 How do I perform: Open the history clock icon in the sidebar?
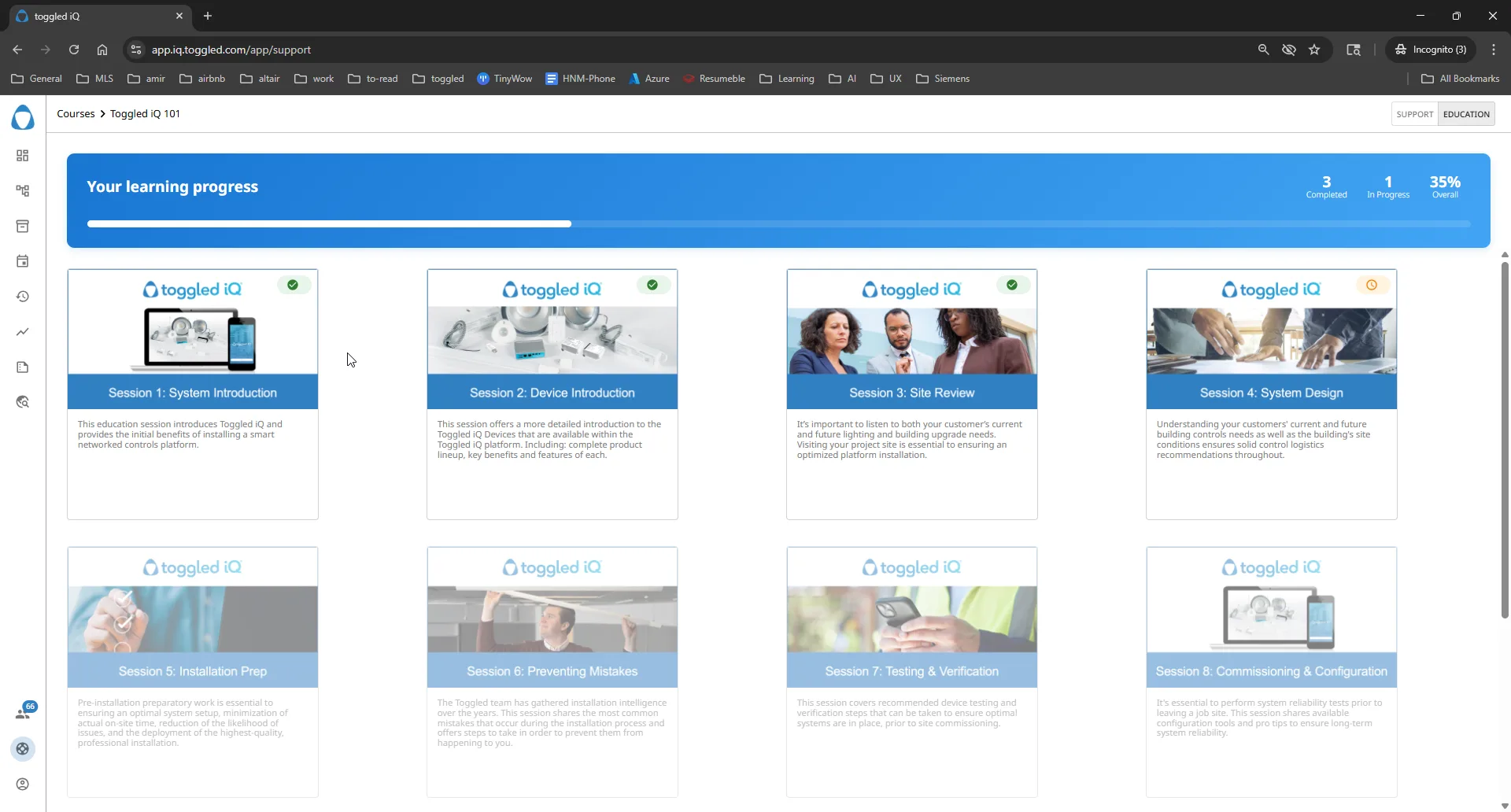tap(23, 297)
